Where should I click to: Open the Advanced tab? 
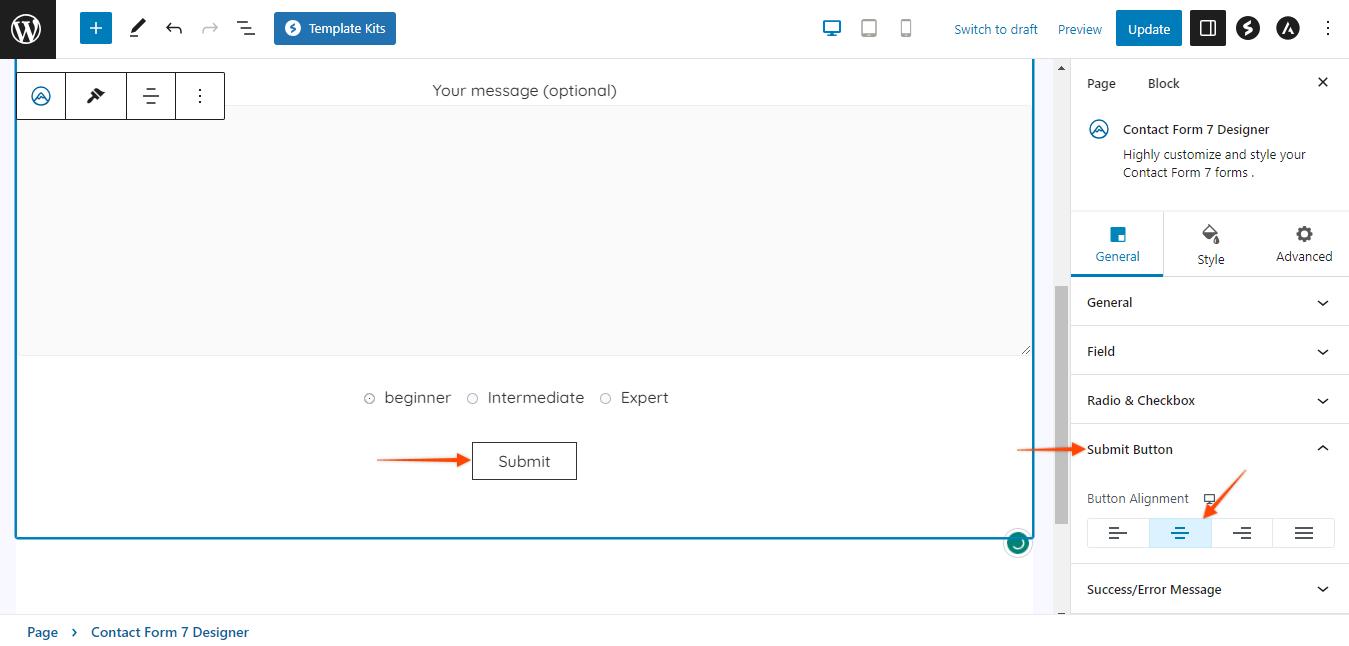[1303, 244]
